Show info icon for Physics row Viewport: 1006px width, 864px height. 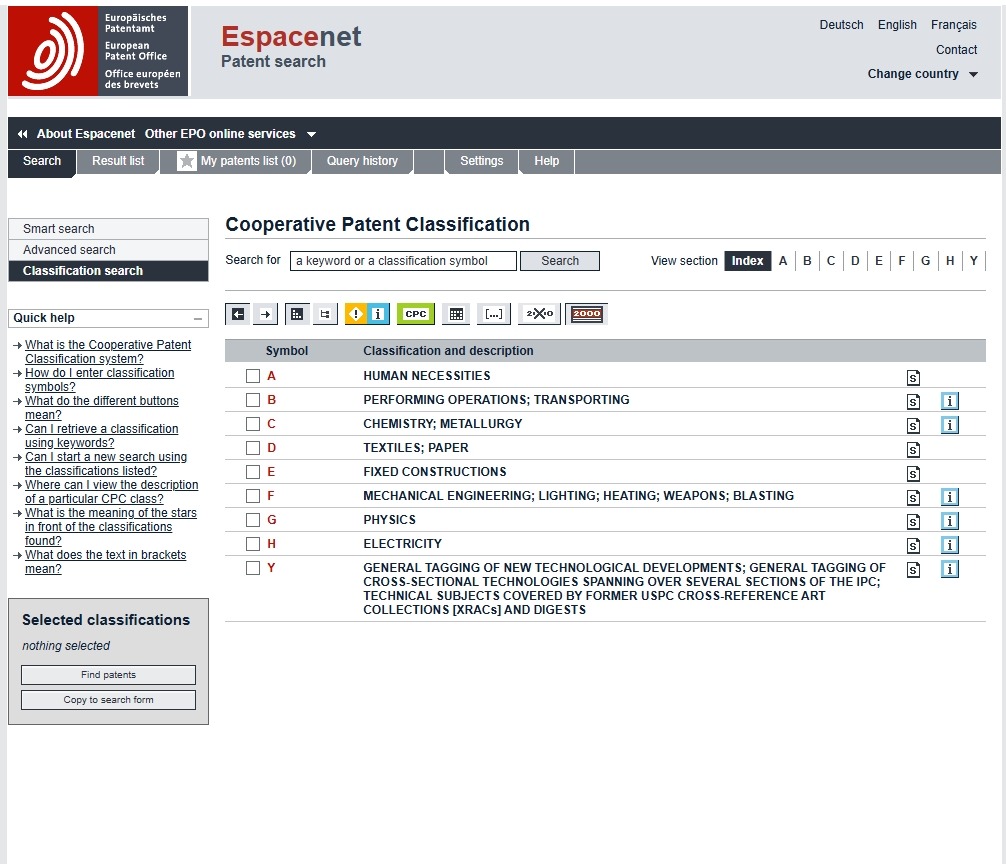coord(950,521)
